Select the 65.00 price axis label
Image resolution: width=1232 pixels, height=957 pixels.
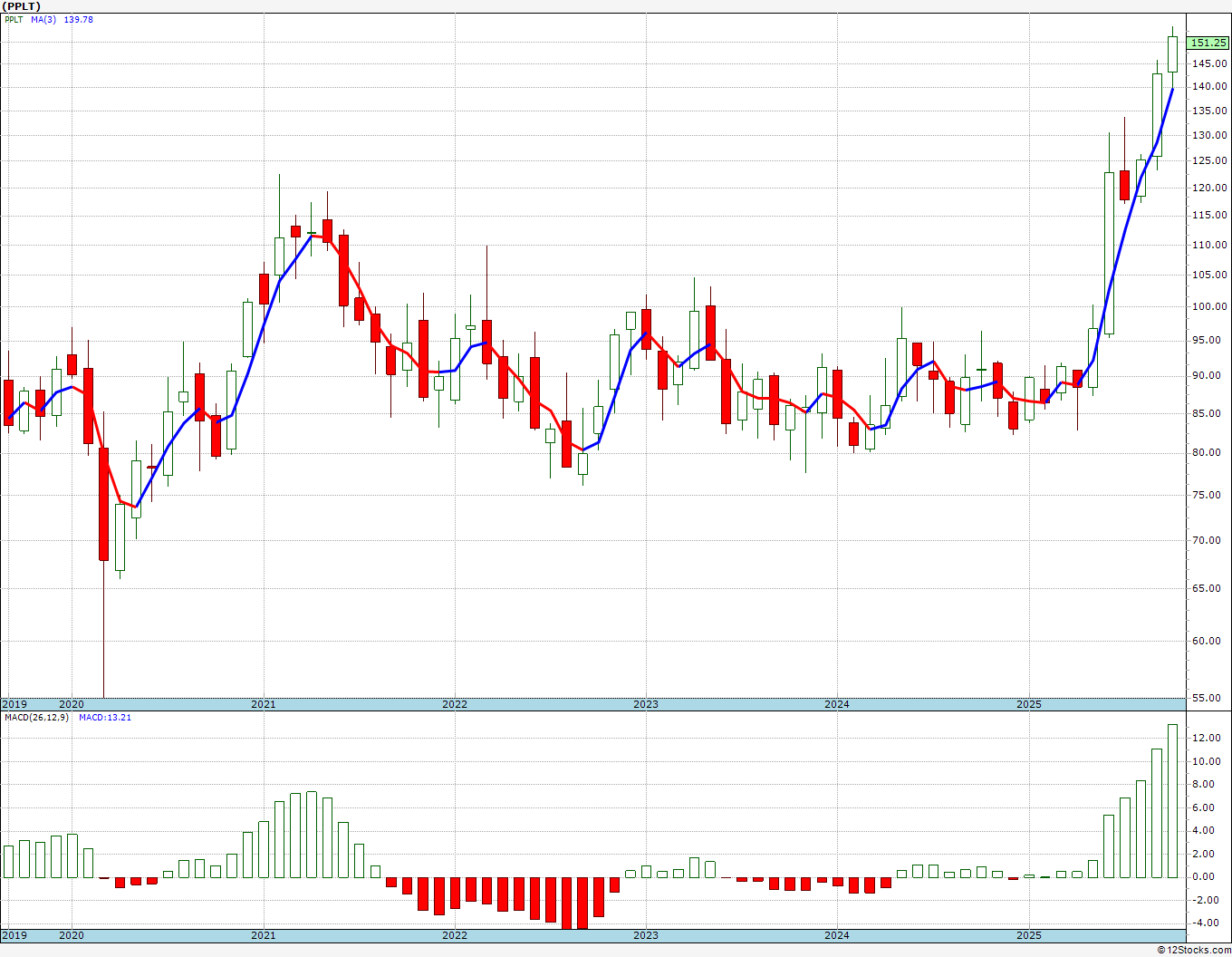coord(1208,588)
